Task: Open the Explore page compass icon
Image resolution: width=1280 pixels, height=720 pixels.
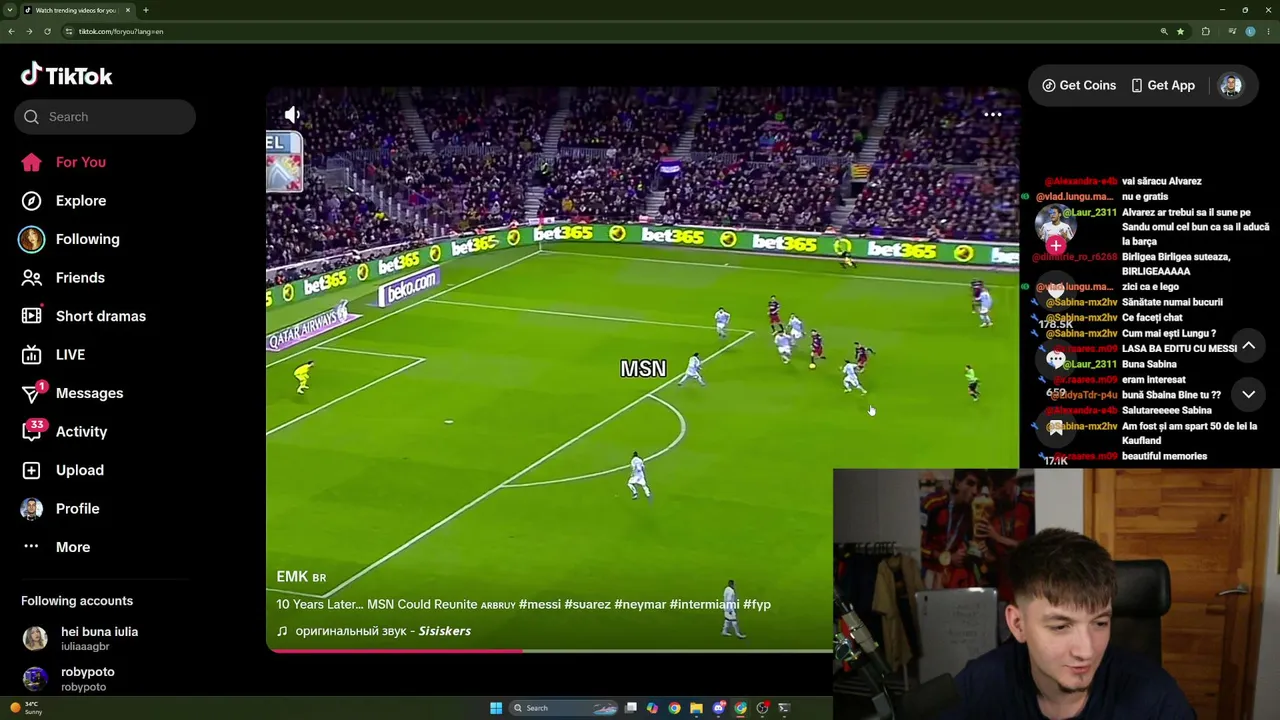Action: (32, 201)
